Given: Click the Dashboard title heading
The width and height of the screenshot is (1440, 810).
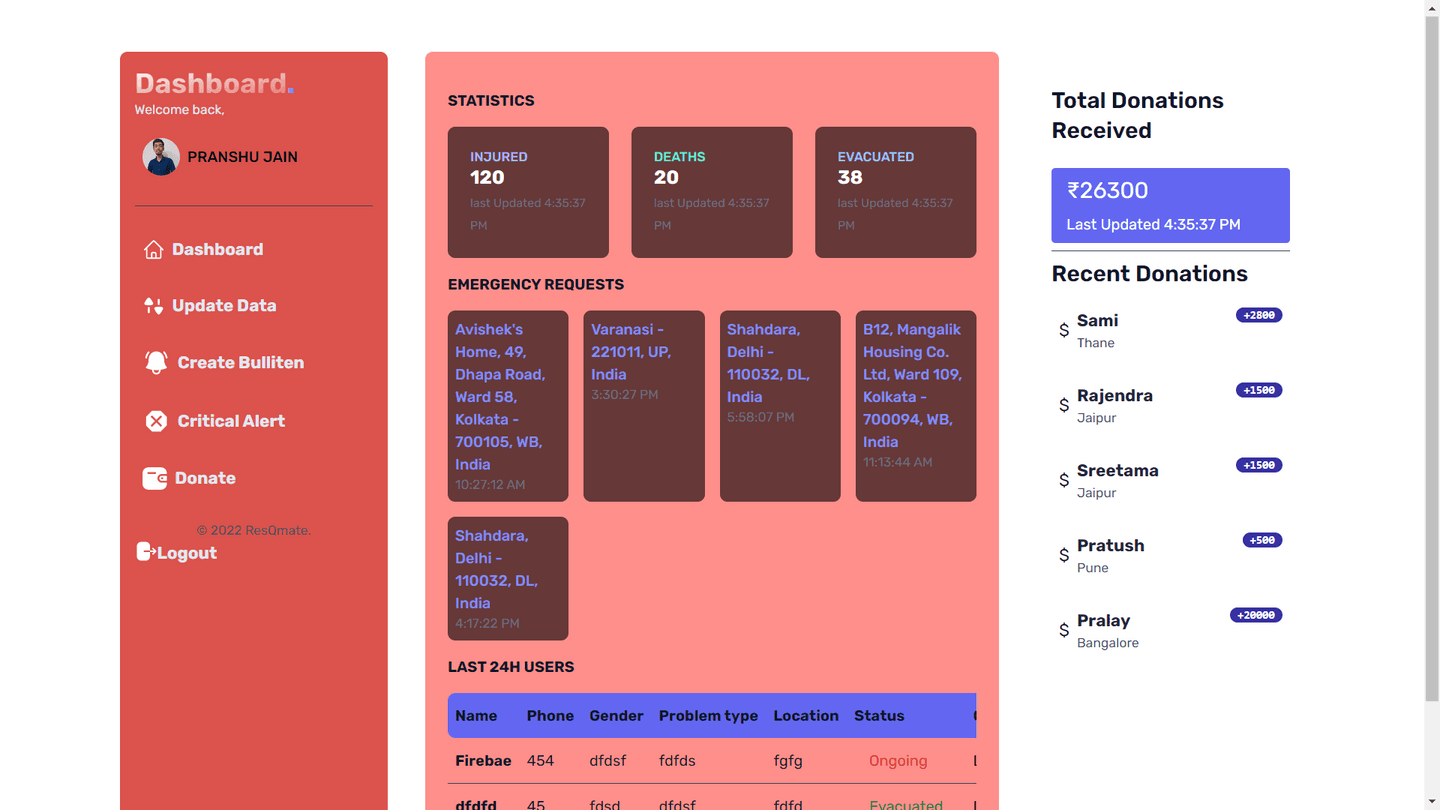Looking at the screenshot, I should [214, 83].
